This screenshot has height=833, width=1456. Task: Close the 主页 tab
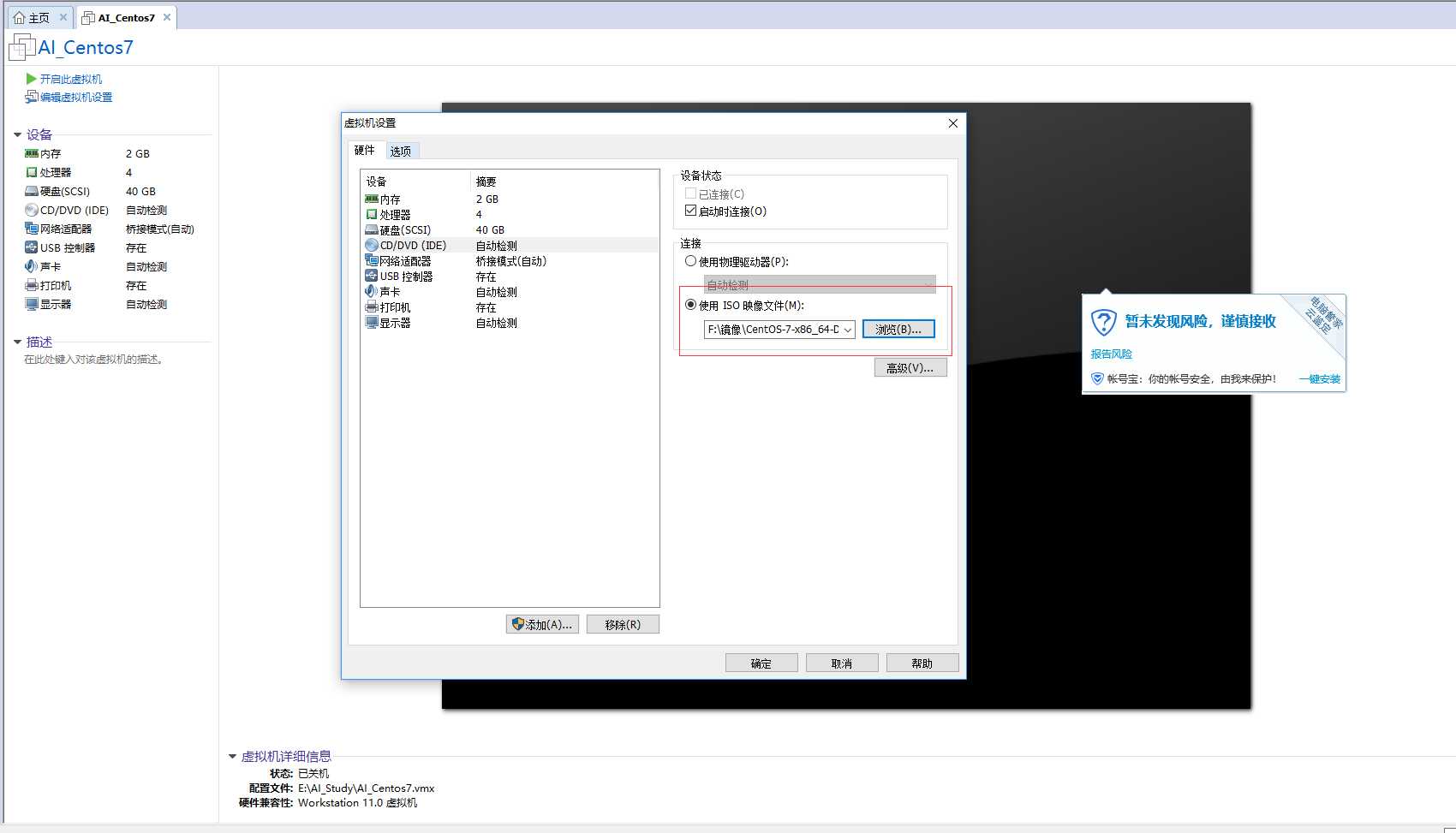[63, 17]
